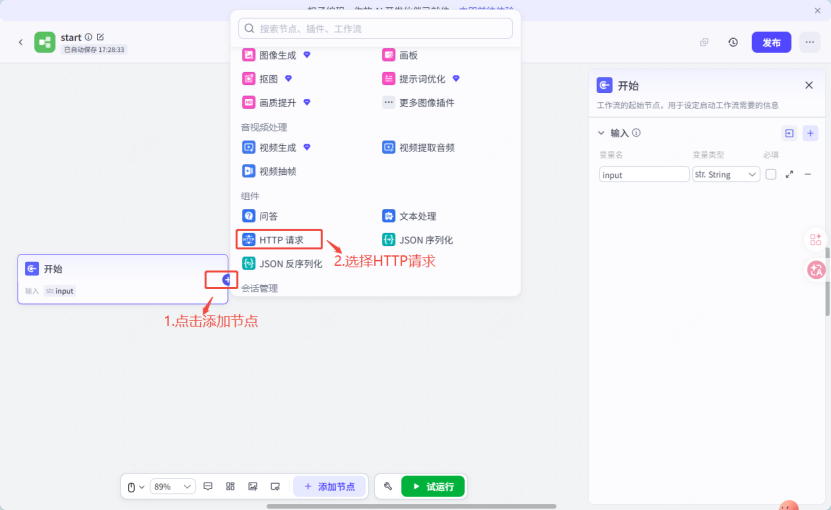Collapse the 输入 section chevron
The width and height of the screenshot is (831, 510).
601,133
